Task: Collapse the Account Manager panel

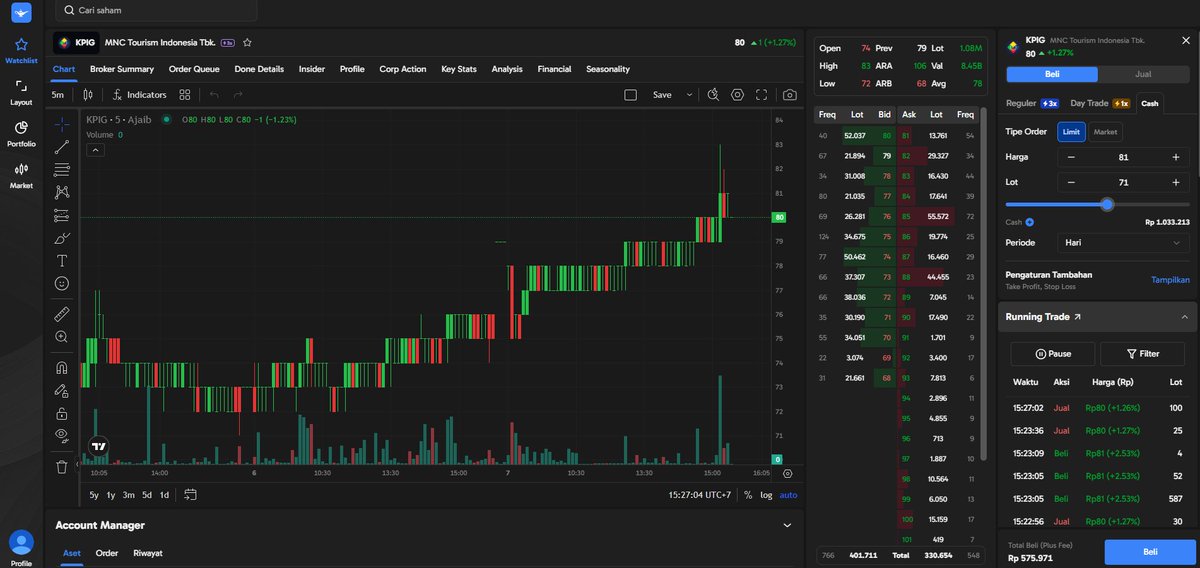Action: click(x=787, y=525)
